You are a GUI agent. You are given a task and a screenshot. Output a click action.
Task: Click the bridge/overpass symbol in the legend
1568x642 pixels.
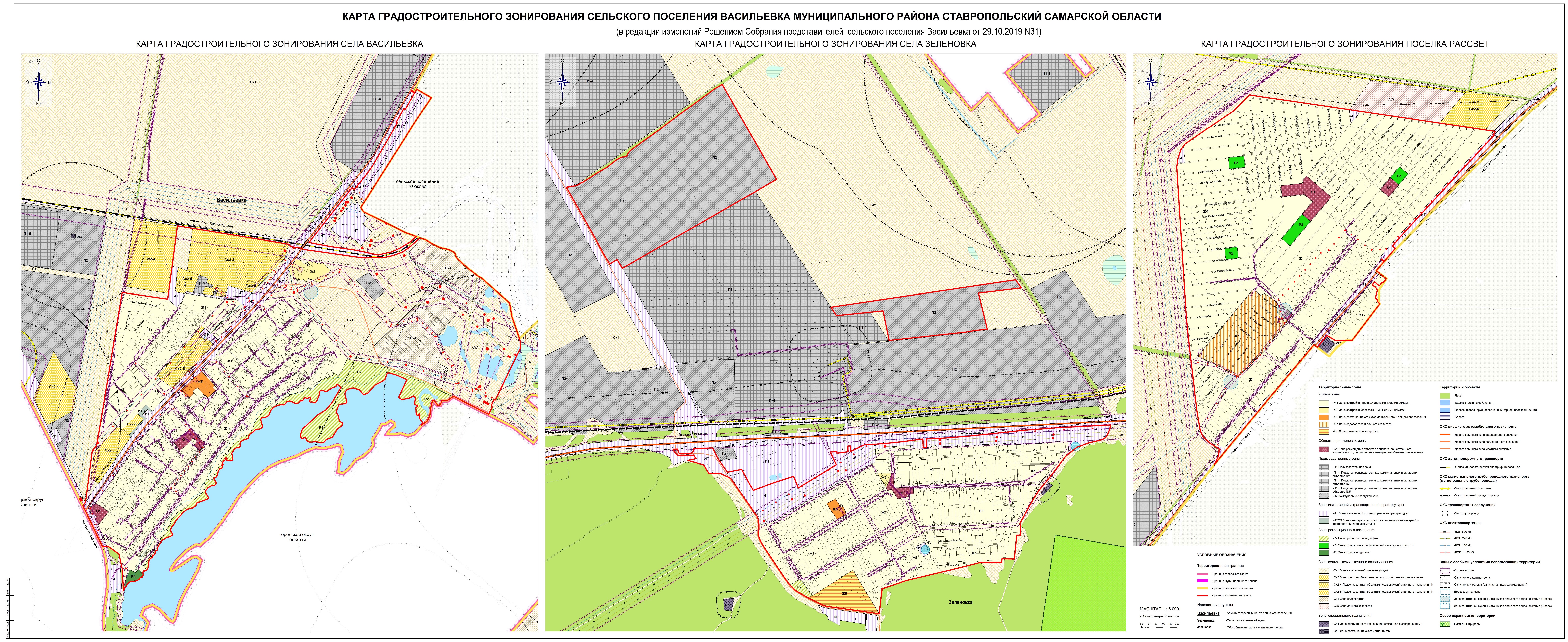(1445, 514)
